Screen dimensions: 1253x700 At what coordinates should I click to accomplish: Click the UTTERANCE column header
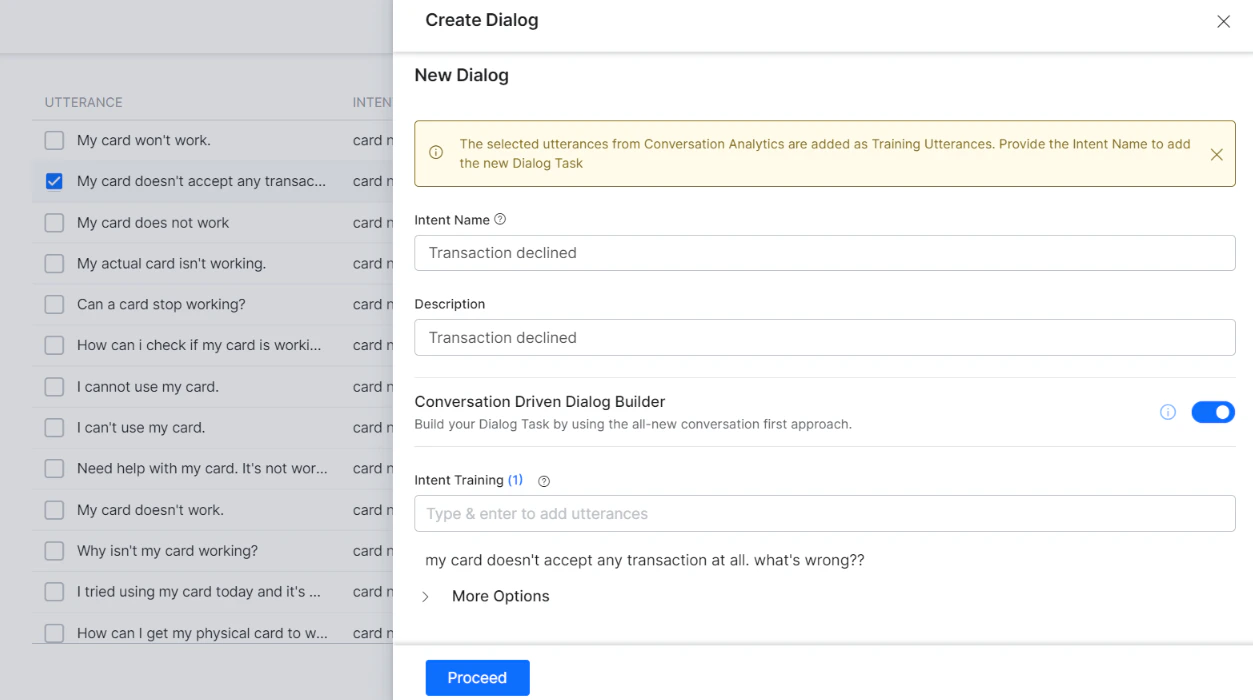[x=83, y=102]
